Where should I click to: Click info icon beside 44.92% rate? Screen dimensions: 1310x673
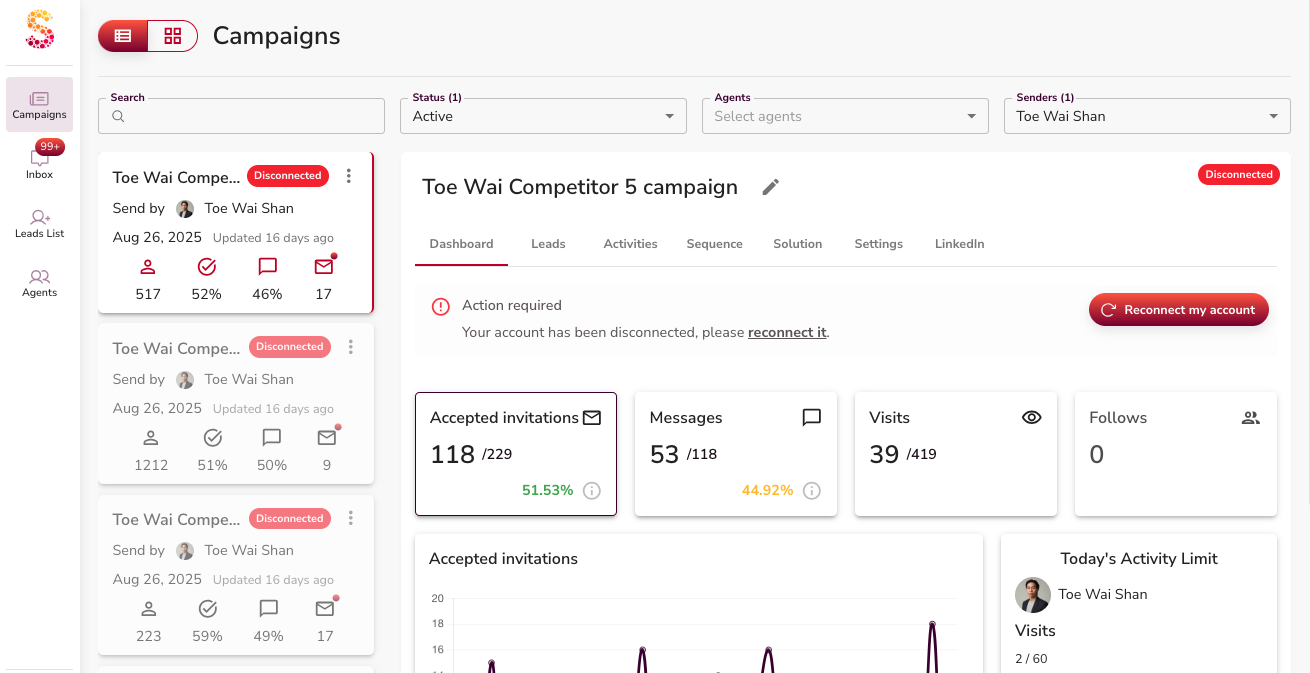point(812,490)
